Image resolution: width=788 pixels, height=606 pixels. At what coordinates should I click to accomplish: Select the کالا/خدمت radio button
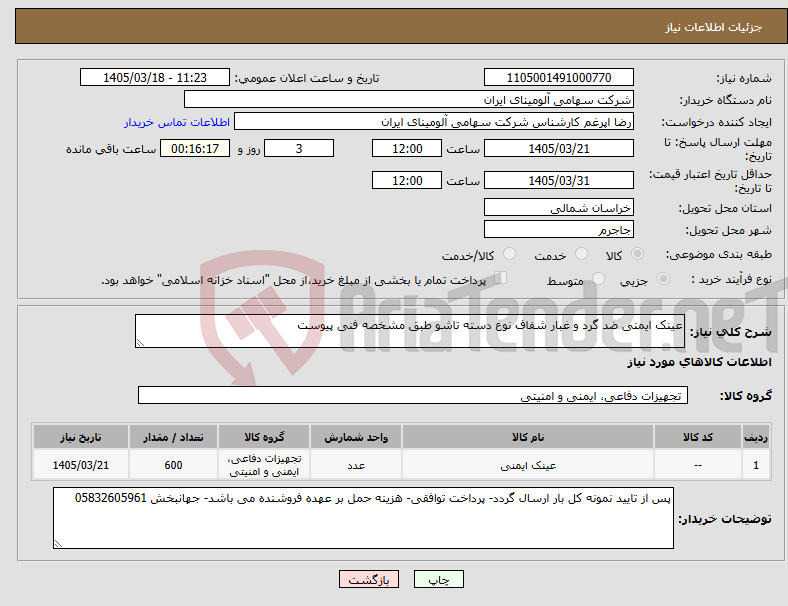click(x=509, y=254)
